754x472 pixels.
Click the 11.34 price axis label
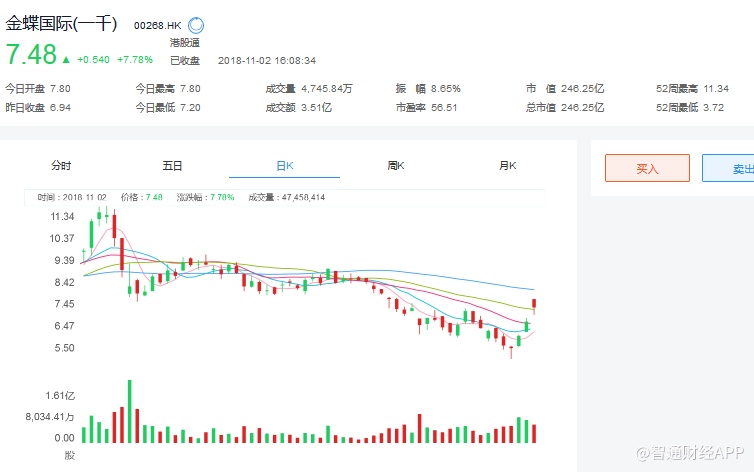[x=63, y=216]
